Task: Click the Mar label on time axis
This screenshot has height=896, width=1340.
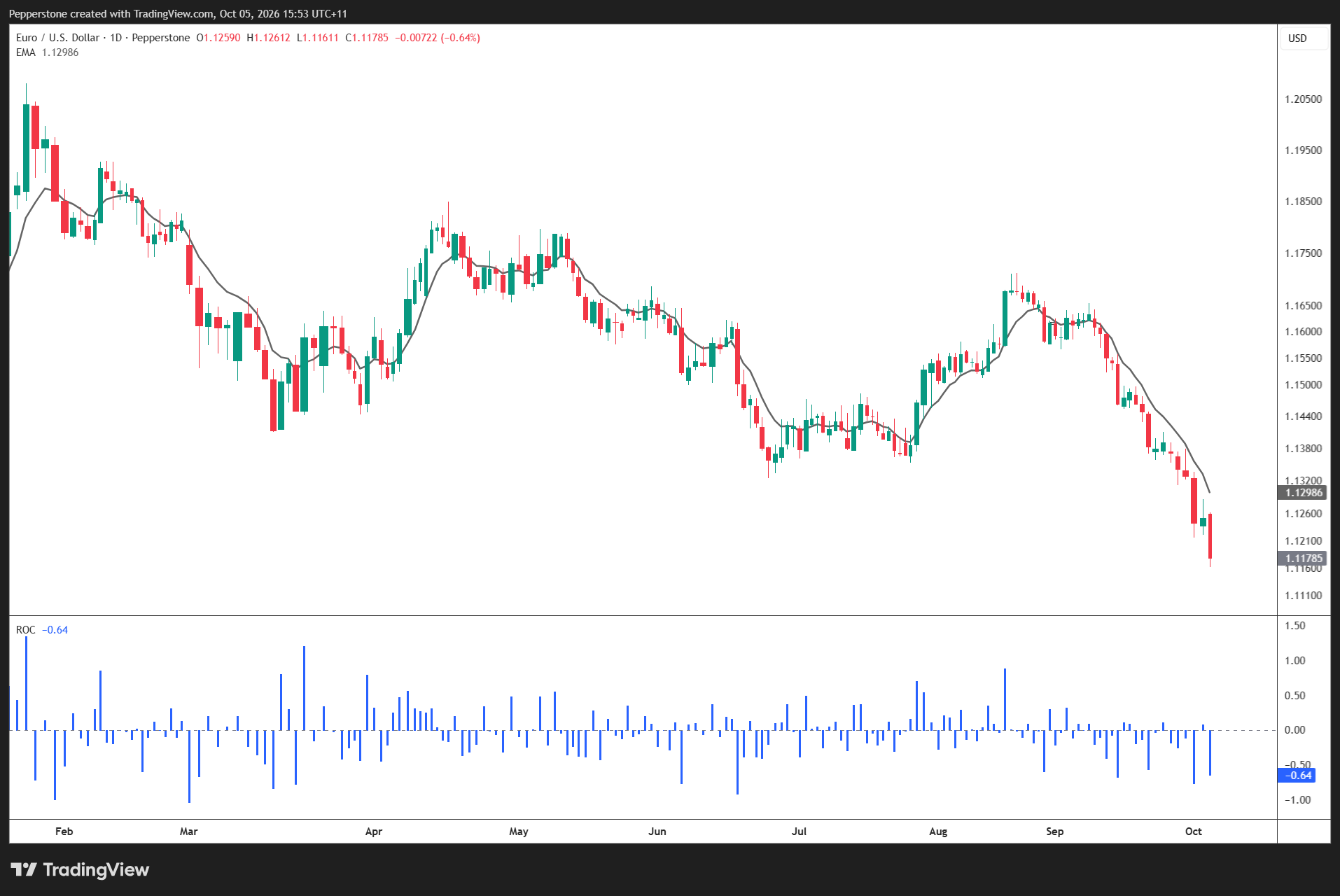Action: (188, 832)
